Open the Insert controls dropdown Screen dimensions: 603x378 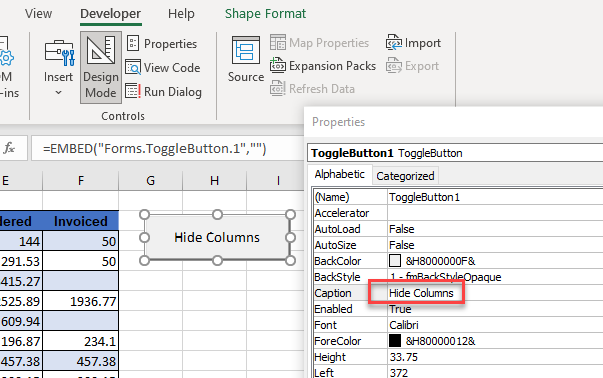[x=58, y=67]
